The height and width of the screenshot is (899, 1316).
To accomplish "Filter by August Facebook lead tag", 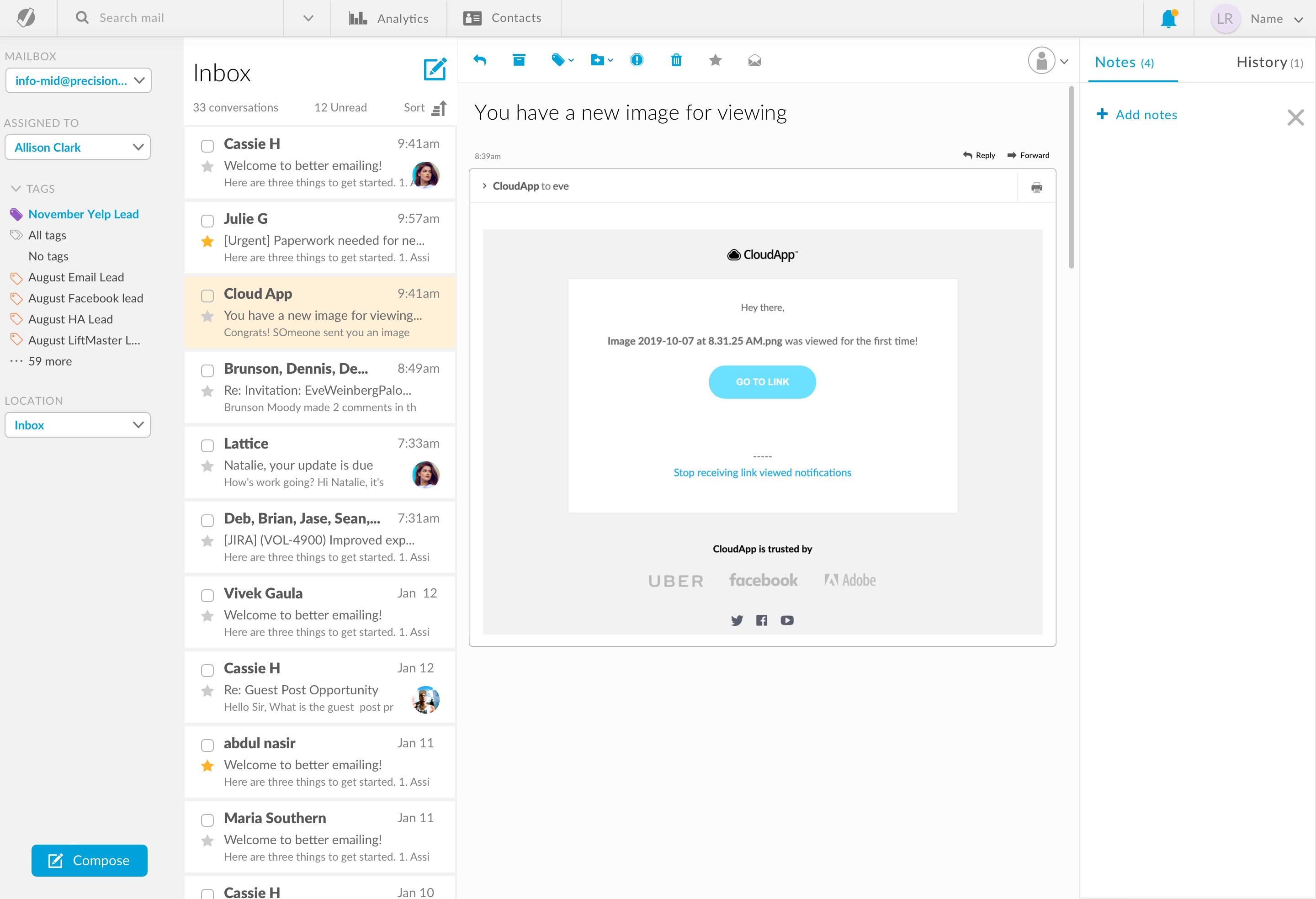I will 85,298.
